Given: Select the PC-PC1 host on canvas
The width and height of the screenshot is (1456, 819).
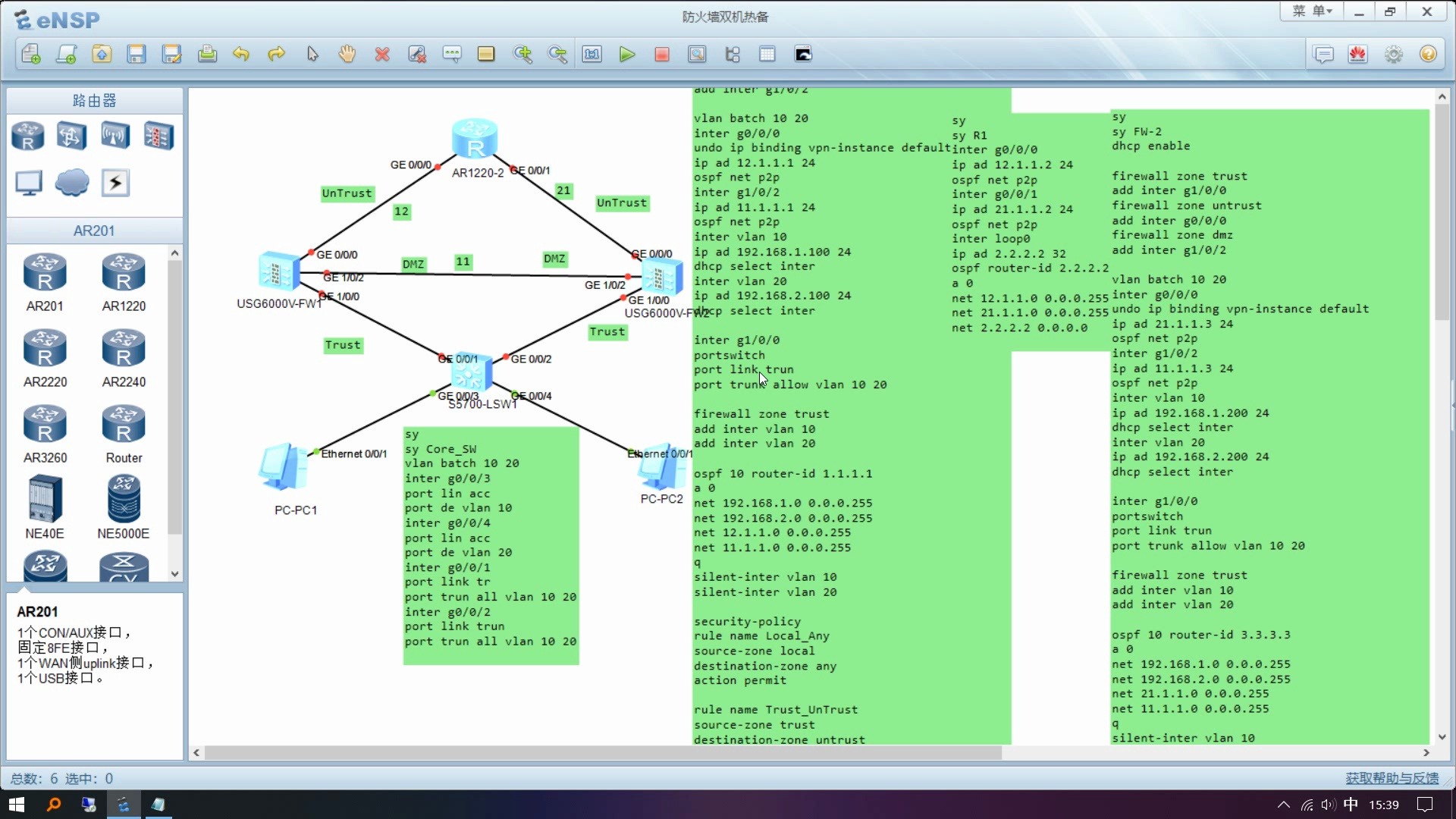Looking at the screenshot, I should [x=284, y=466].
